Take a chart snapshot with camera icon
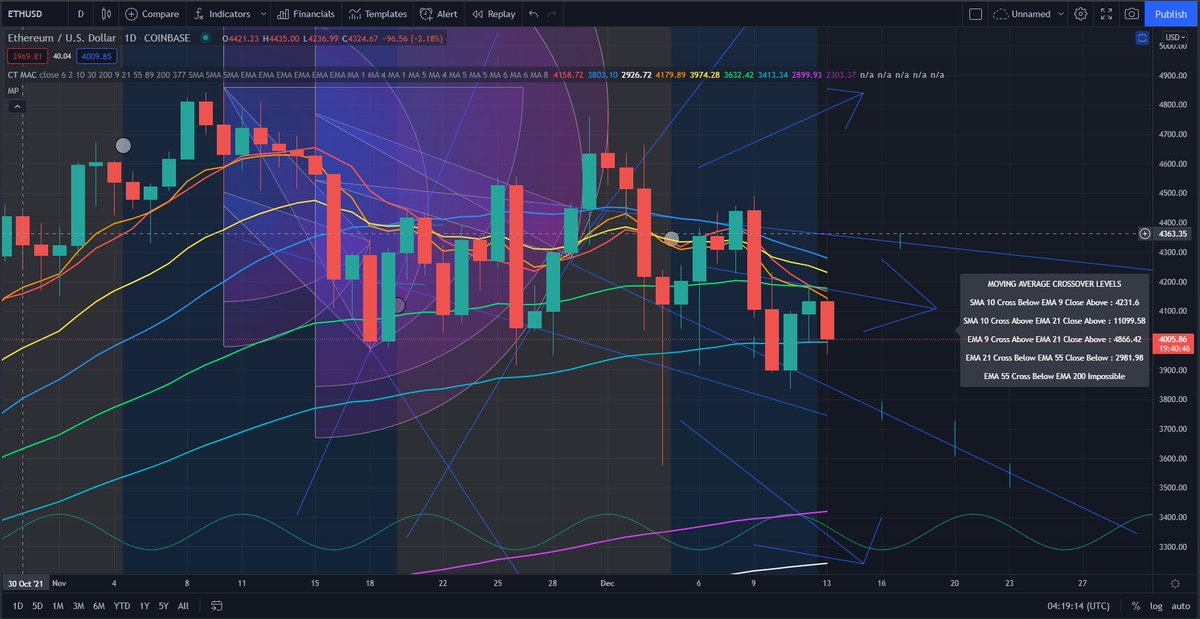Image resolution: width=1200 pixels, height=619 pixels. tap(1131, 14)
